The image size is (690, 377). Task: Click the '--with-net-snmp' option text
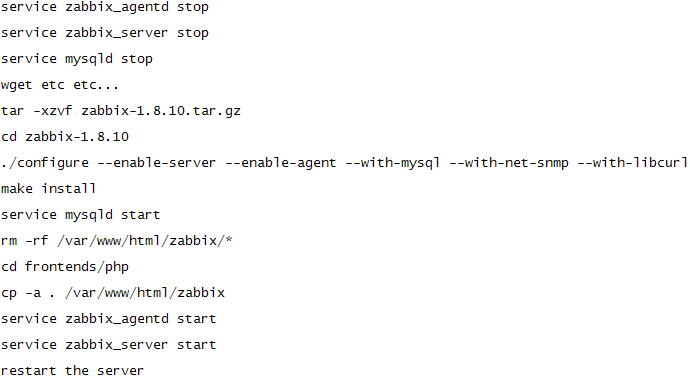point(509,163)
